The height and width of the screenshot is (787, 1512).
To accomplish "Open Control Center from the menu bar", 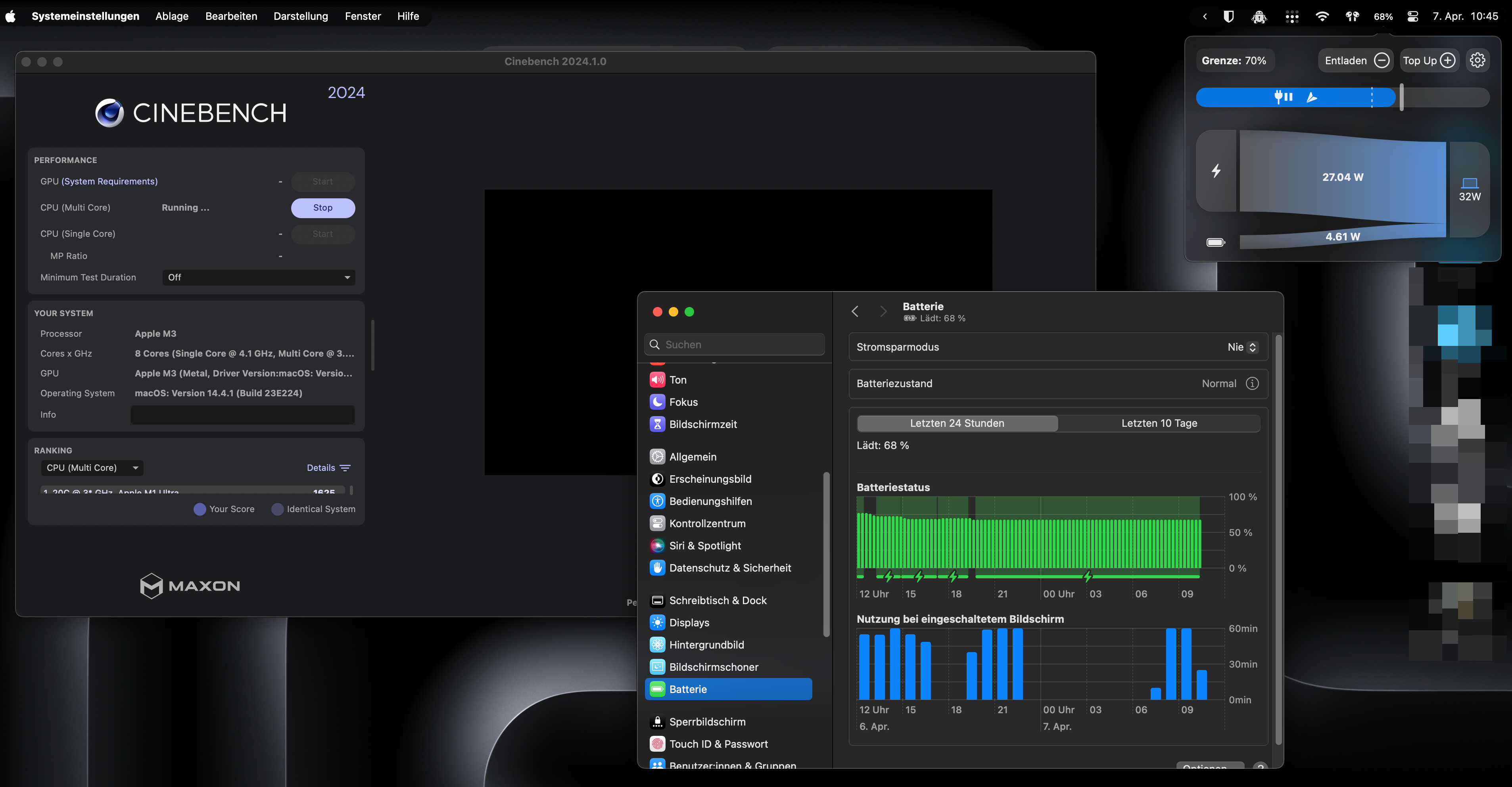I will click(1413, 16).
